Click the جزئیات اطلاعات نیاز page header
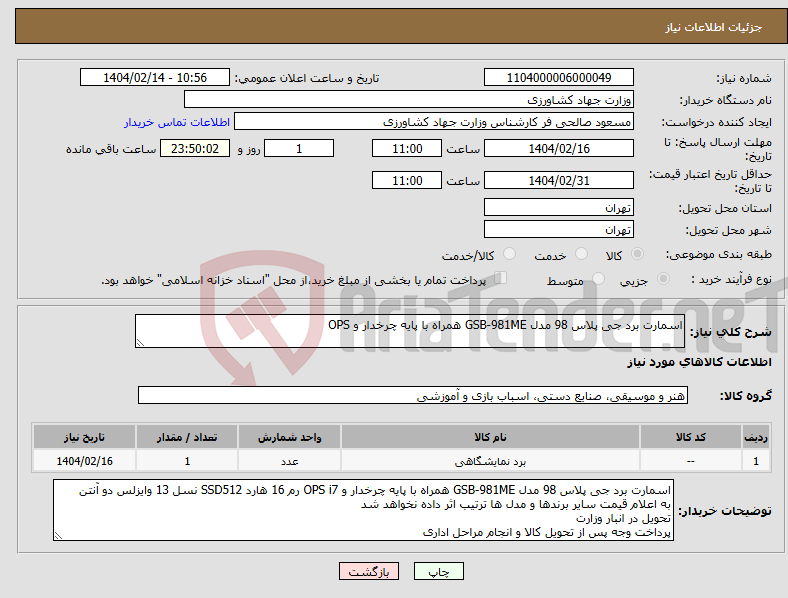The width and height of the screenshot is (788, 598). click(714, 27)
